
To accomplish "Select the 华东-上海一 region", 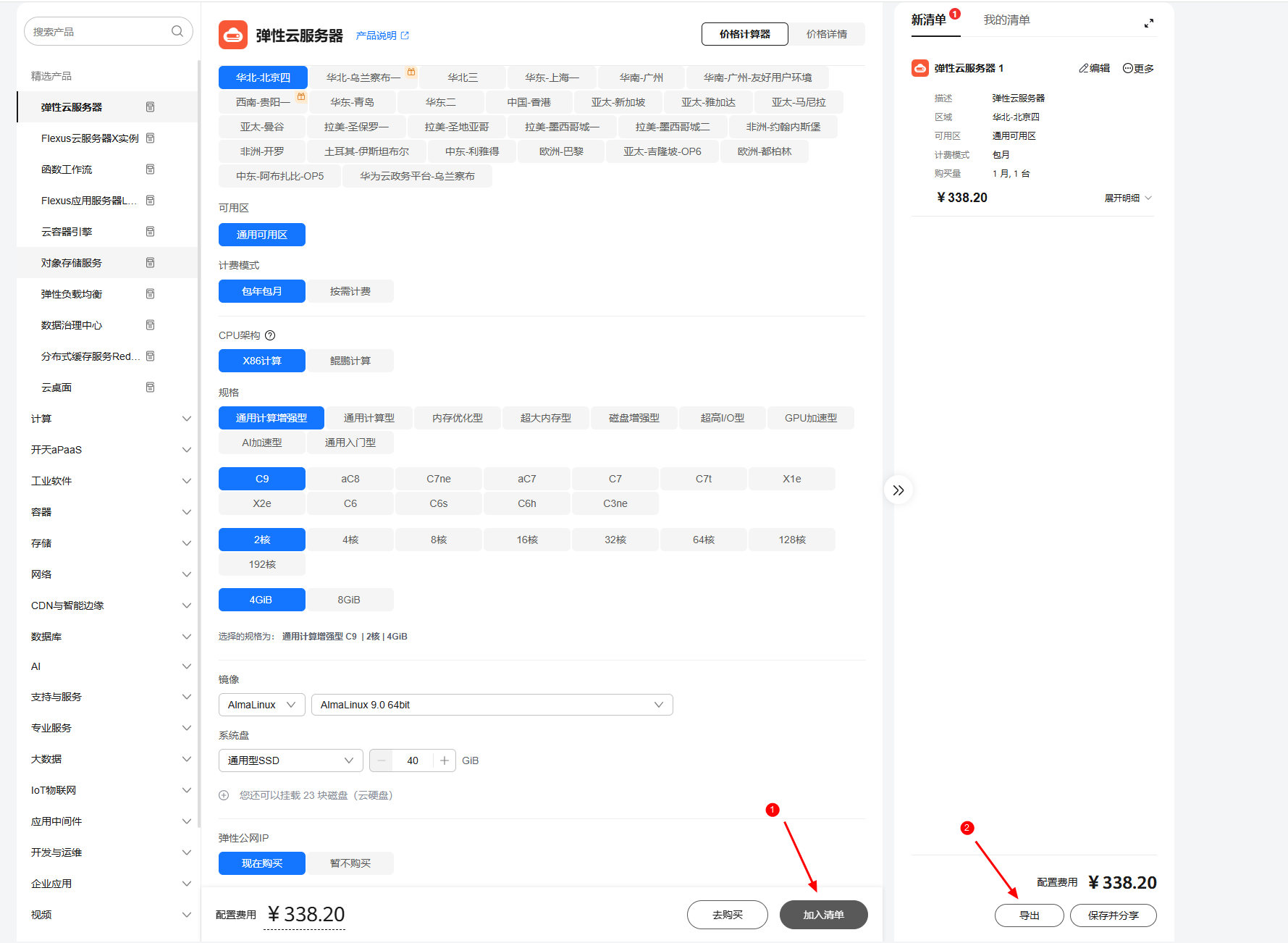I will tap(552, 77).
